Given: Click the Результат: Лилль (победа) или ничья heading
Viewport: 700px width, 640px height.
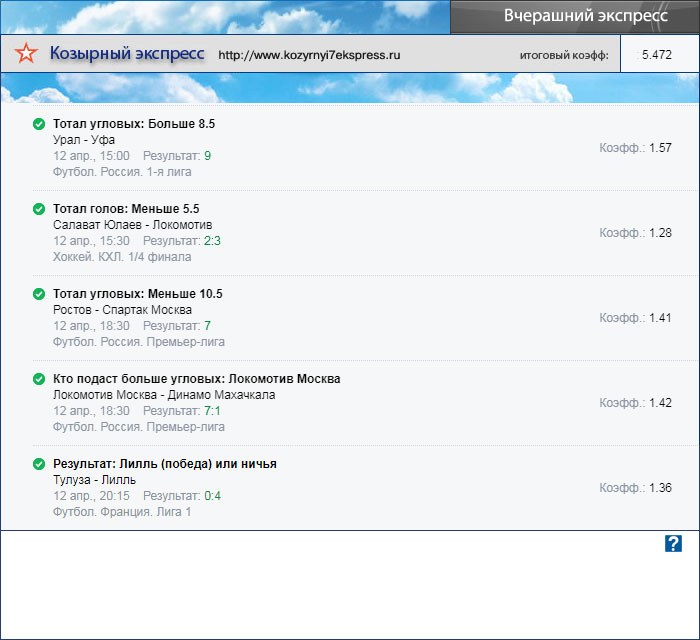Looking at the screenshot, I should [x=165, y=464].
